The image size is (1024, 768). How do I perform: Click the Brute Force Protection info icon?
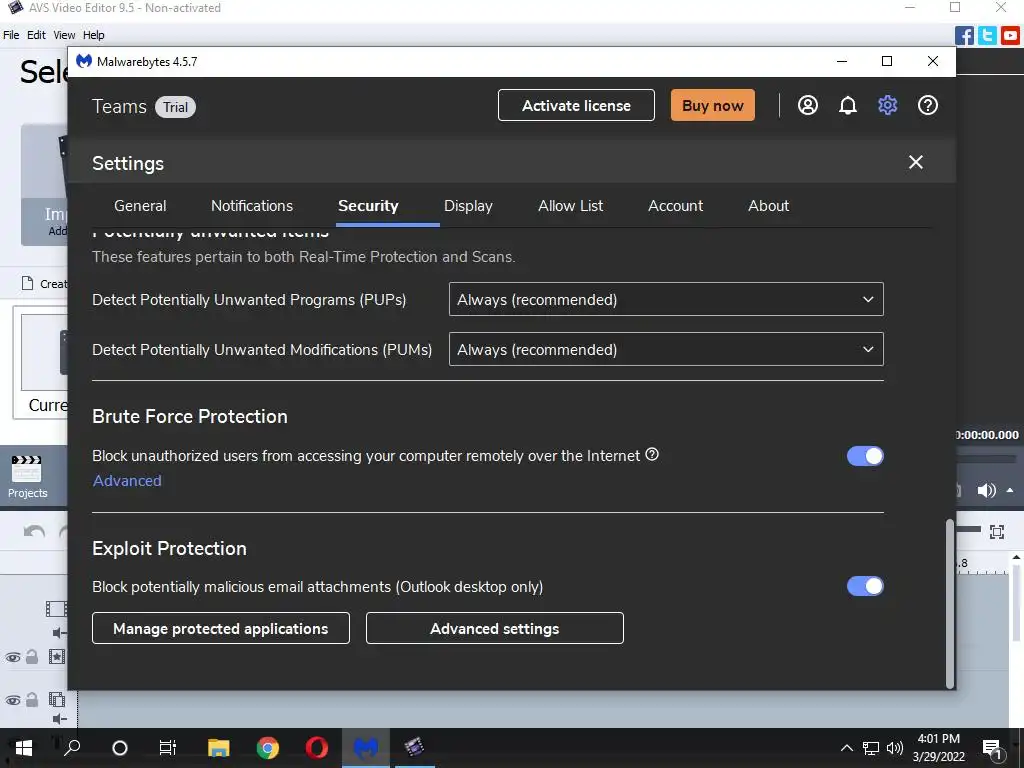pos(652,455)
